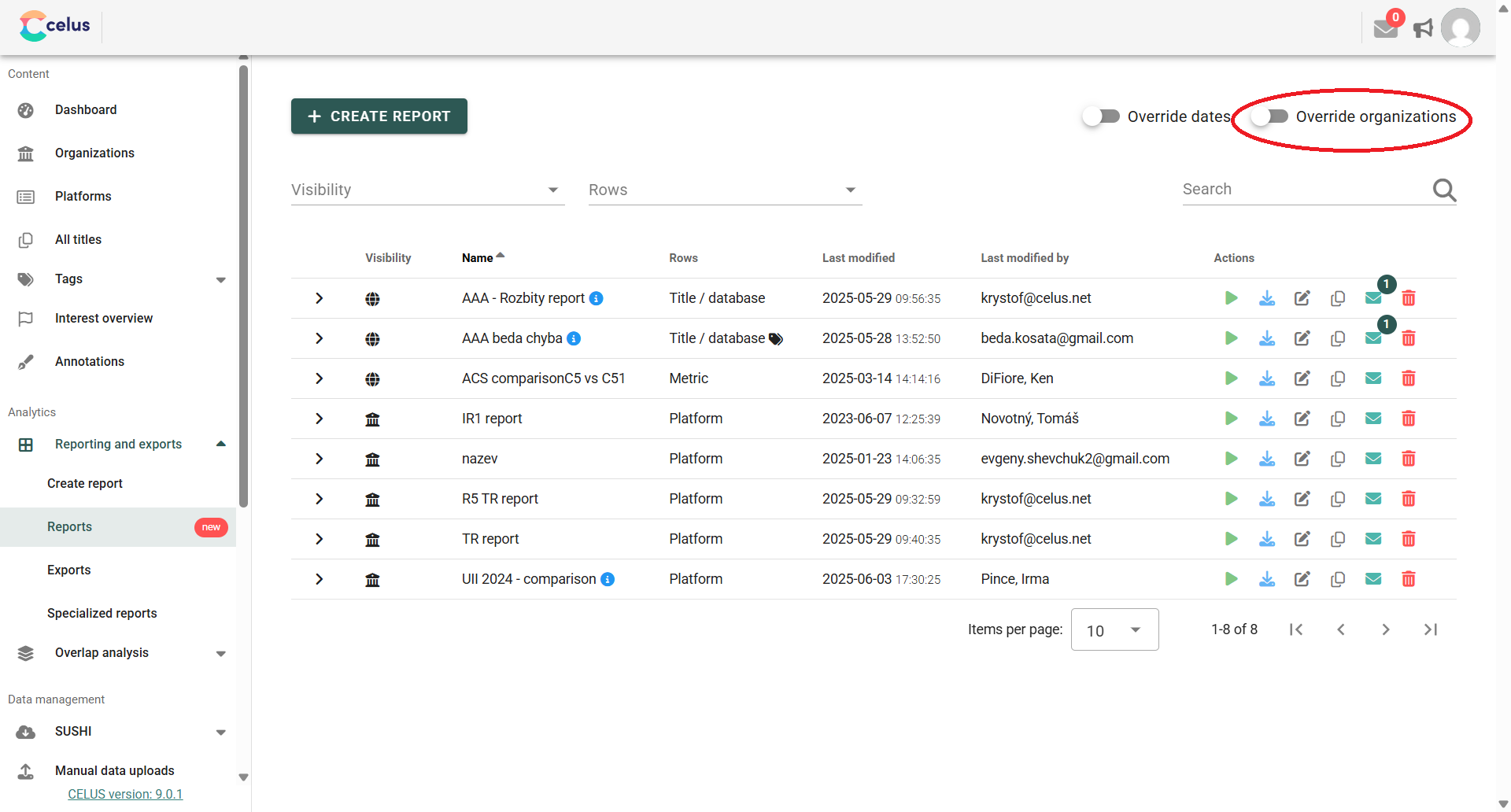This screenshot has height=812, width=1511.
Task: Open the announcements megaphone icon
Action: tap(1424, 28)
